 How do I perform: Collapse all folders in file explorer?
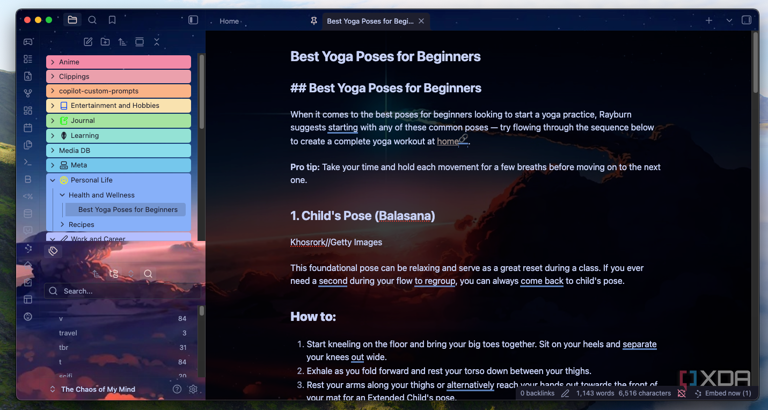[x=156, y=42]
